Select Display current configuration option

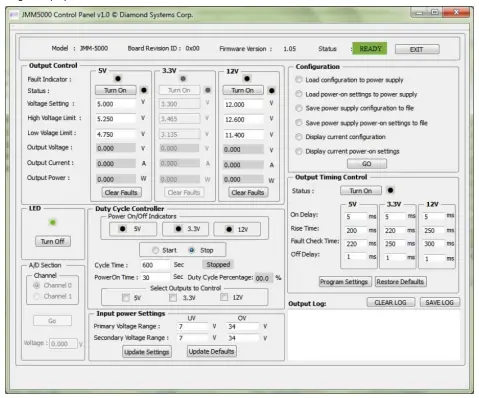299,137
